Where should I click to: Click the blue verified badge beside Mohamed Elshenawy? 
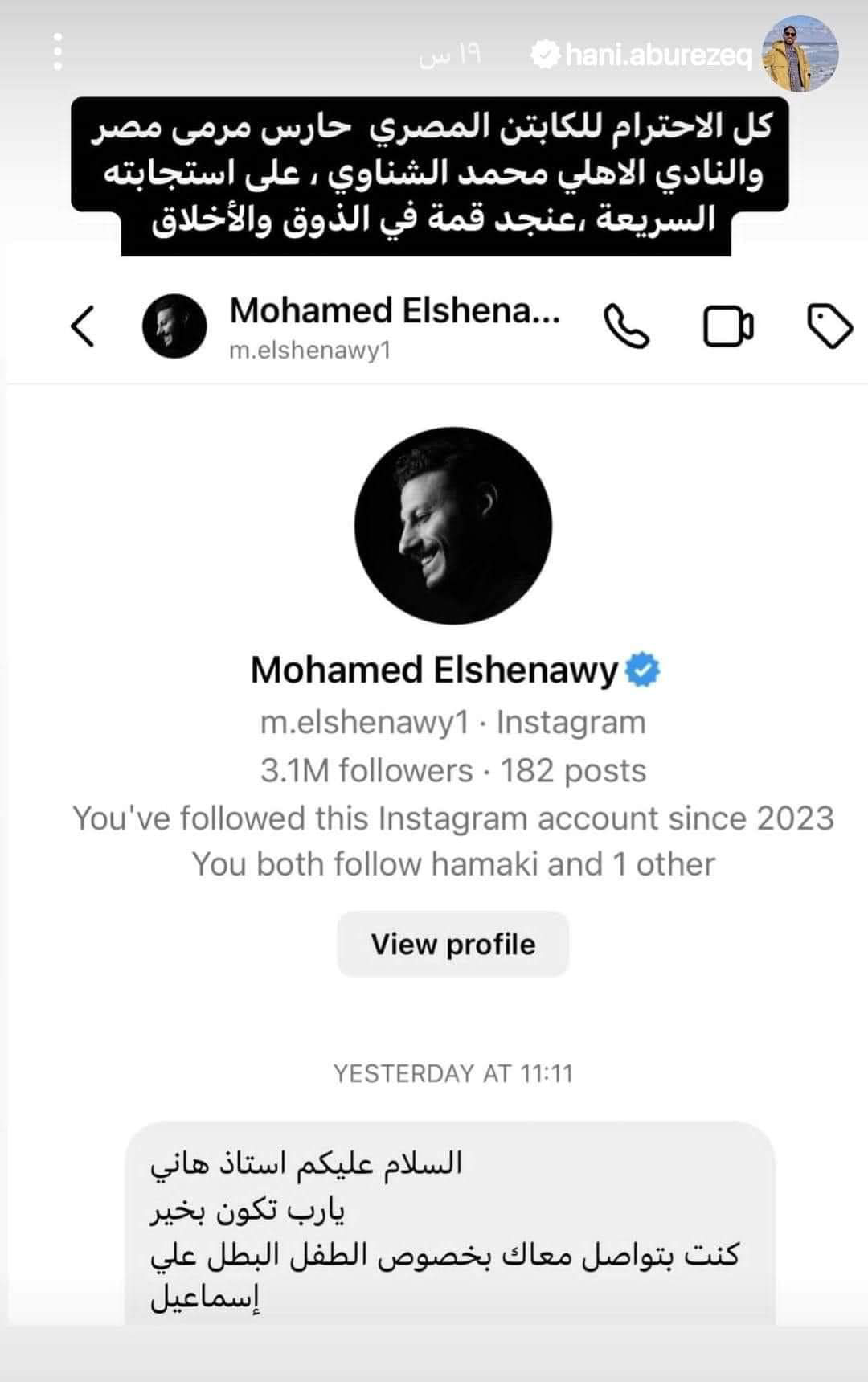pos(642,671)
